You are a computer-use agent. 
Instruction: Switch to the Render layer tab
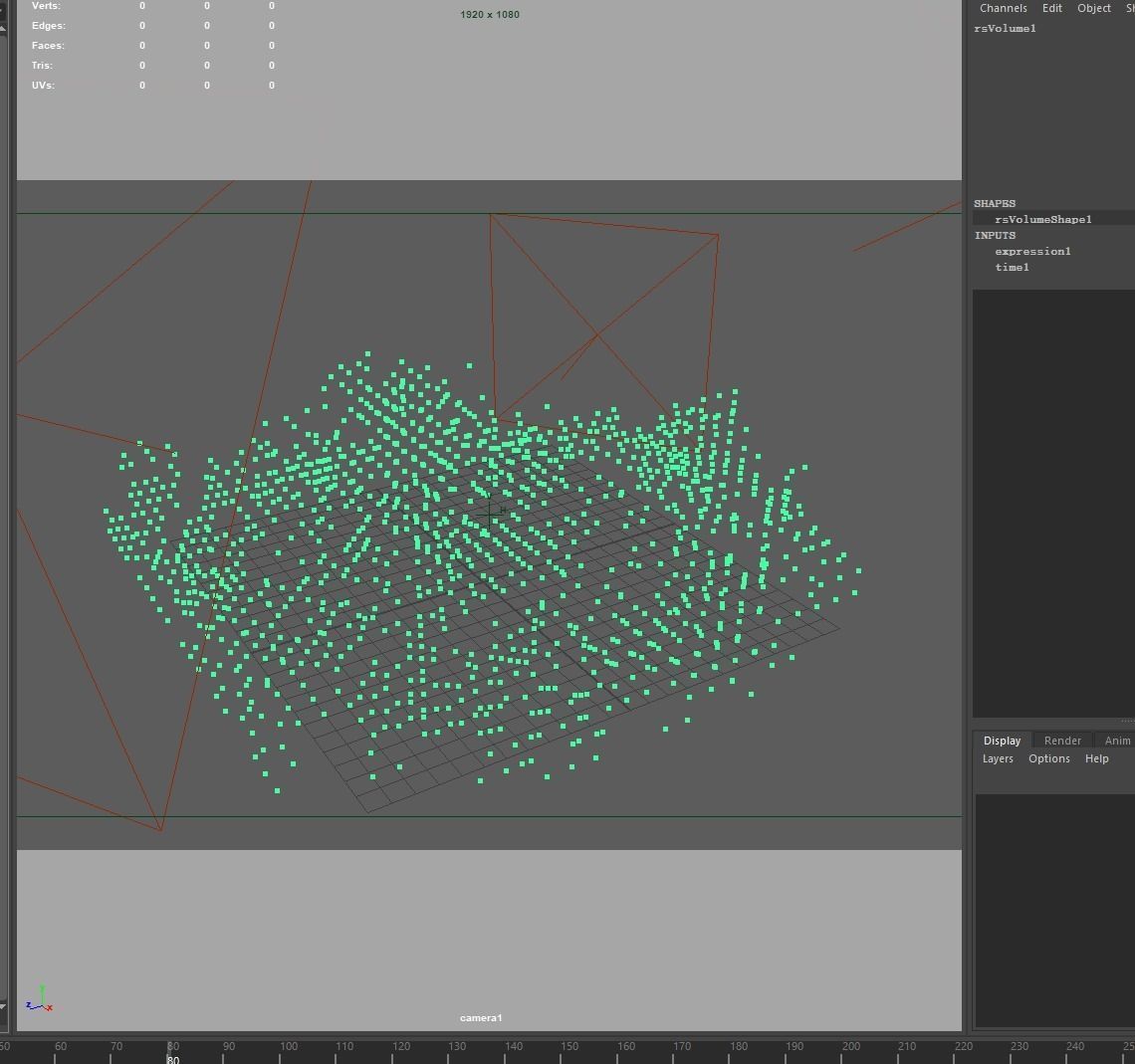(x=1062, y=741)
